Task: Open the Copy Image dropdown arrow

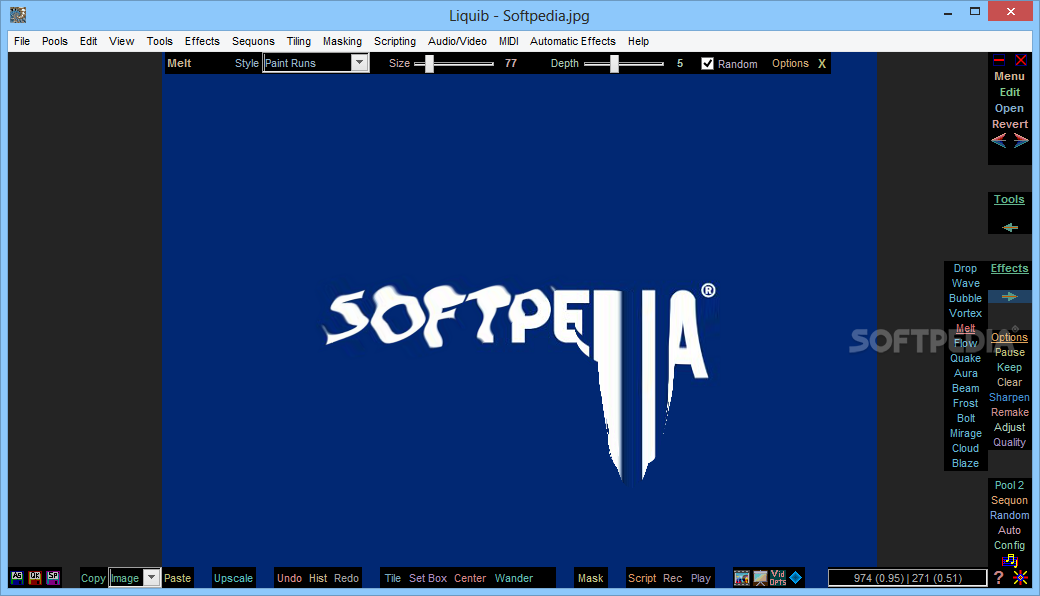Action: [152, 577]
